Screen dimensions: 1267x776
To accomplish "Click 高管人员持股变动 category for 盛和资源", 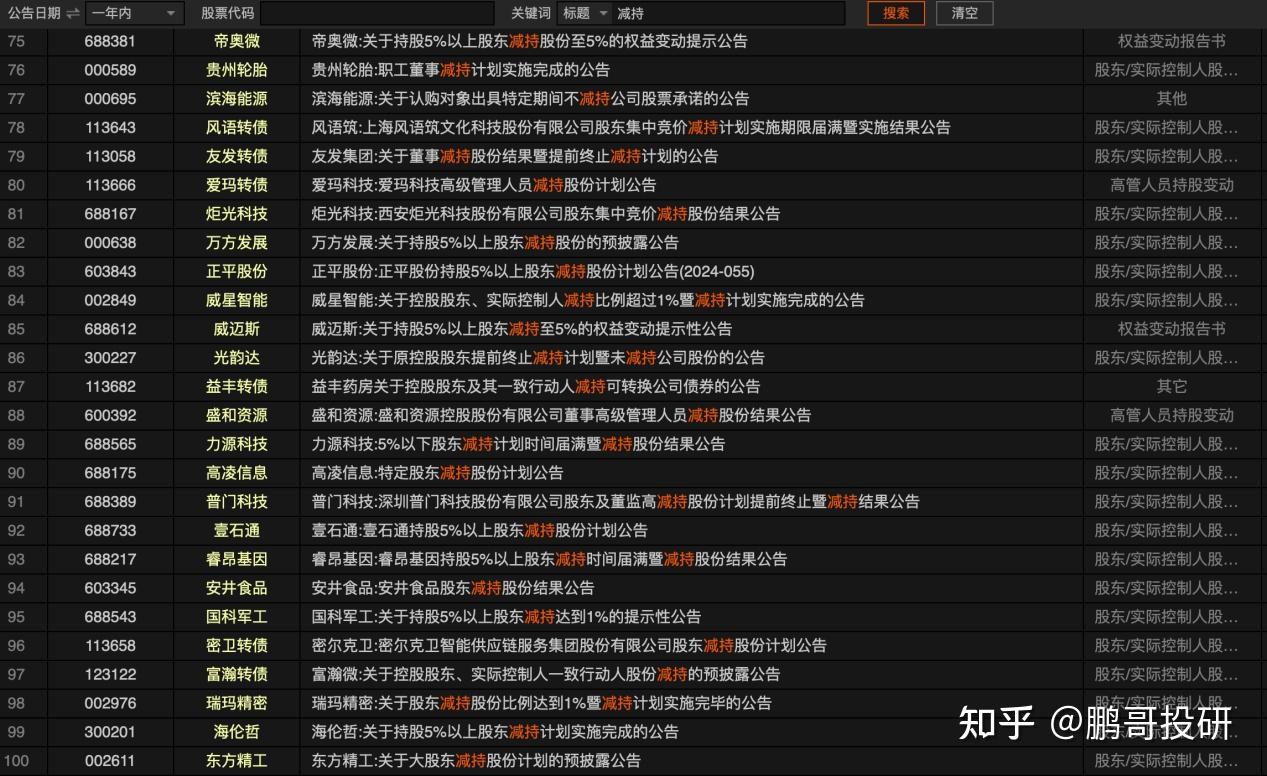I will [x=1172, y=415].
